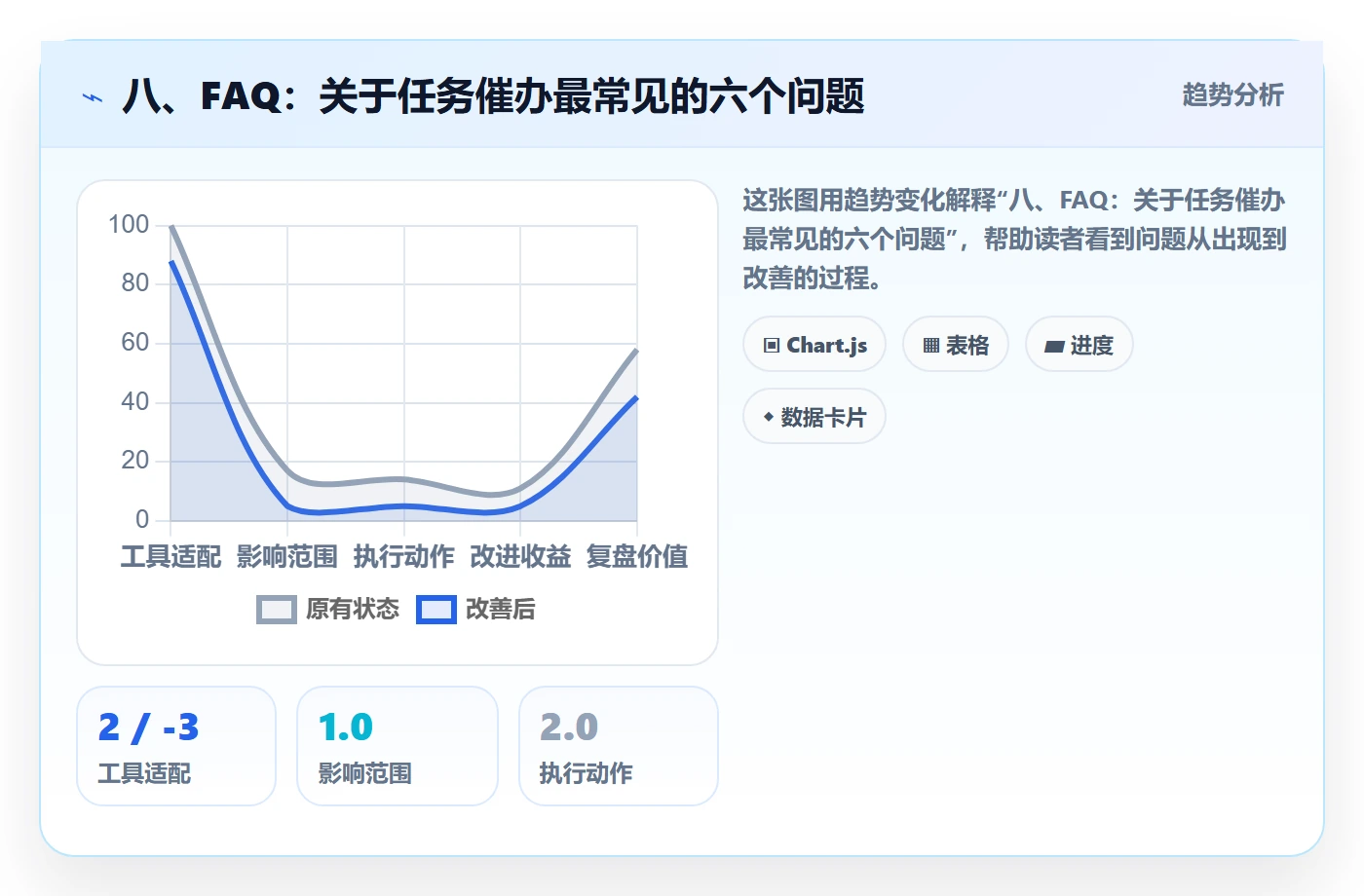Toggle the 原有状态 legend series
The width and height of the screenshot is (1364, 896).
point(327,610)
